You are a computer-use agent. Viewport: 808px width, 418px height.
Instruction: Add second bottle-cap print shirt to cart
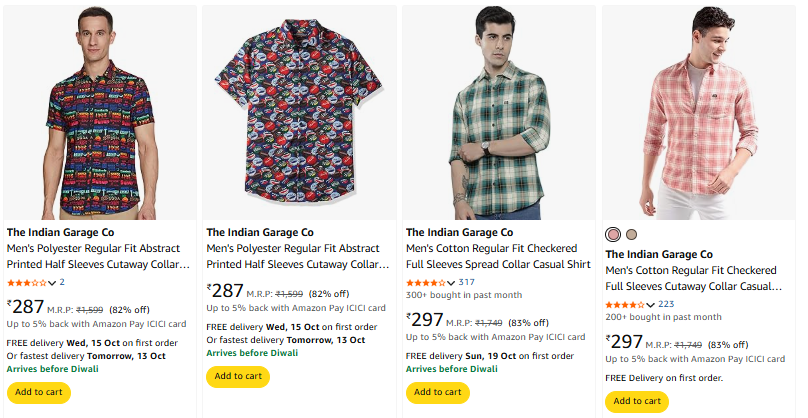pos(238,377)
